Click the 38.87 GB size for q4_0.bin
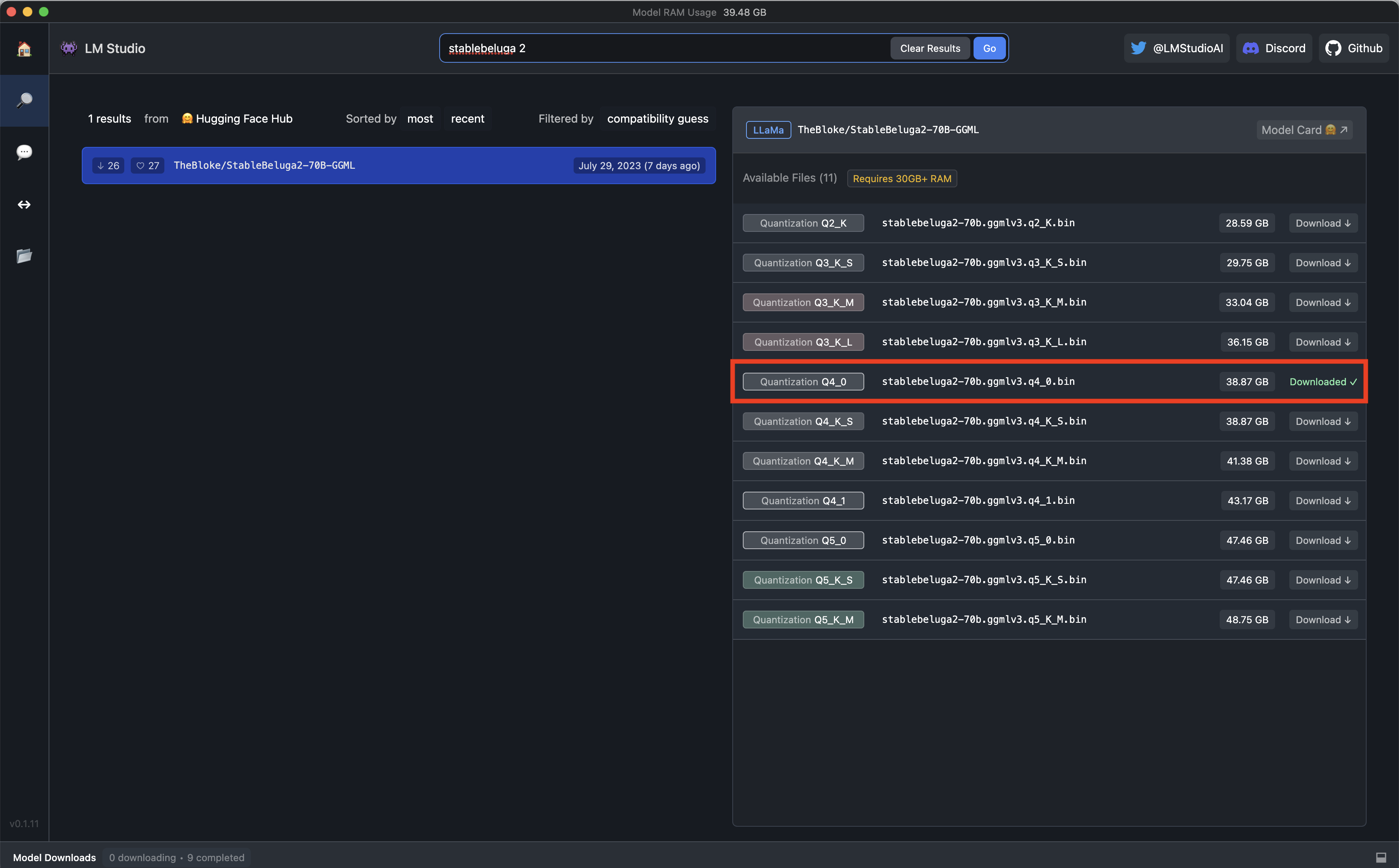 1247,382
